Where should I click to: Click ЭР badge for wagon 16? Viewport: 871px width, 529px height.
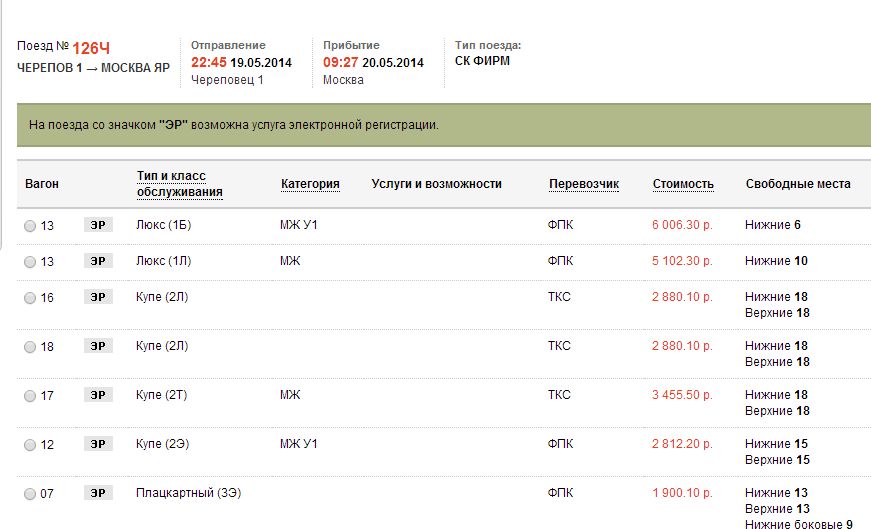click(97, 297)
